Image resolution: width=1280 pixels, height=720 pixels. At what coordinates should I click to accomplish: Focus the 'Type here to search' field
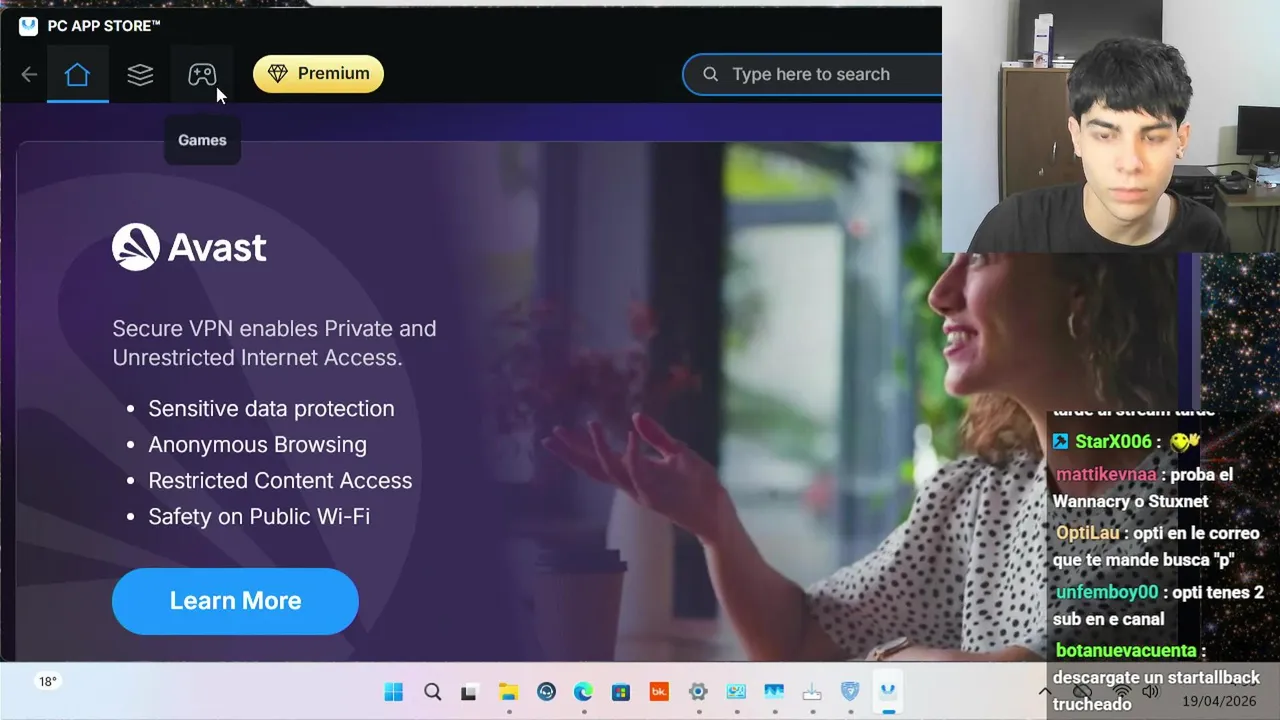[x=812, y=74]
